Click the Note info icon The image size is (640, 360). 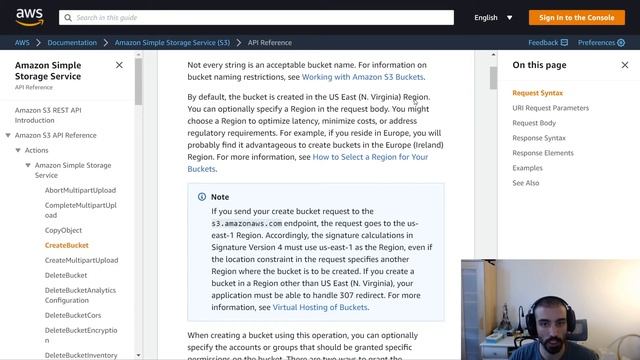(202, 197)
